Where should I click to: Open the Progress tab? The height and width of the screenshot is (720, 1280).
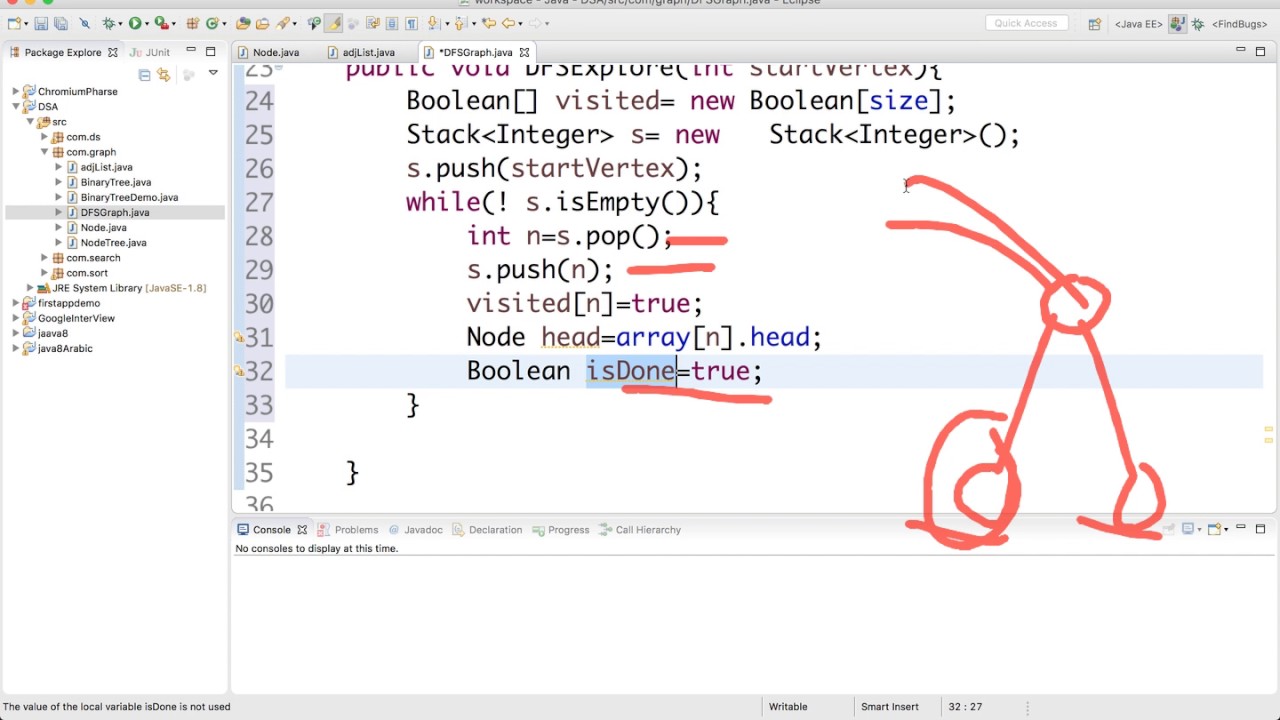coord(561,530)
